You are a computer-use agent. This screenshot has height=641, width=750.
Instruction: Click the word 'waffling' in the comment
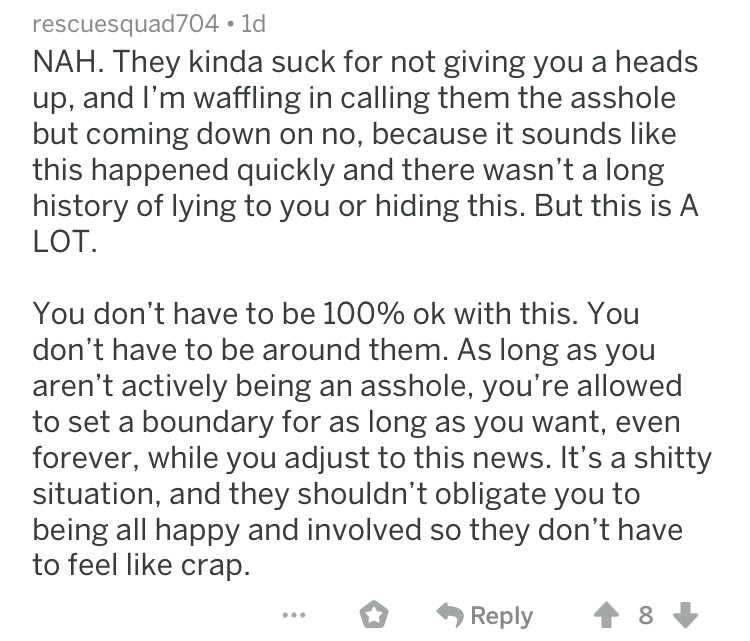(x=245, y=98)
